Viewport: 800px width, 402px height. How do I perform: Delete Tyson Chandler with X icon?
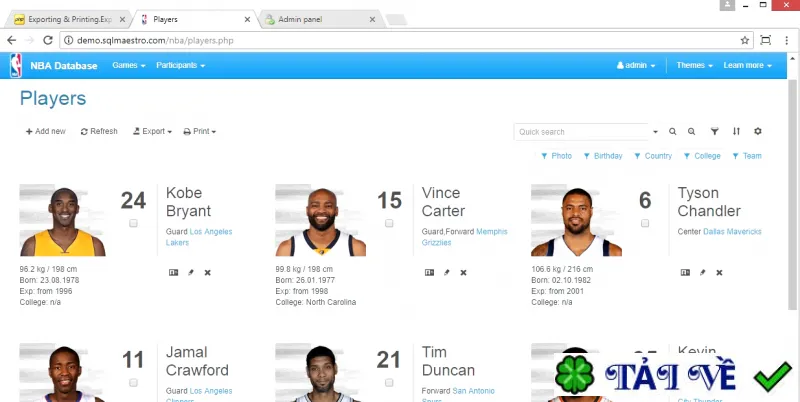coord(719,272)
